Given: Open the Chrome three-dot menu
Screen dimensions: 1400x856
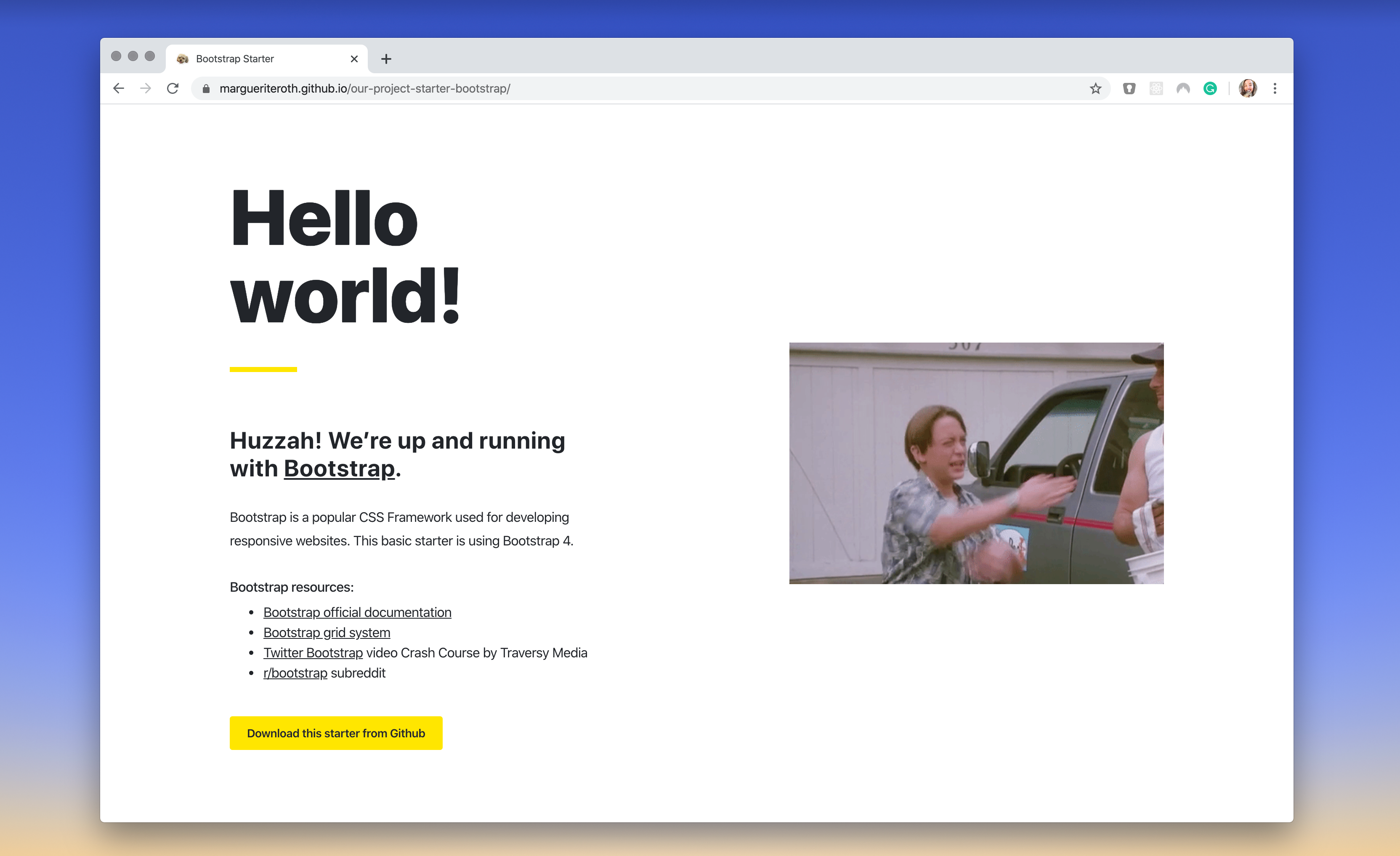Looking at the screenshot, I should [1275, 88].
